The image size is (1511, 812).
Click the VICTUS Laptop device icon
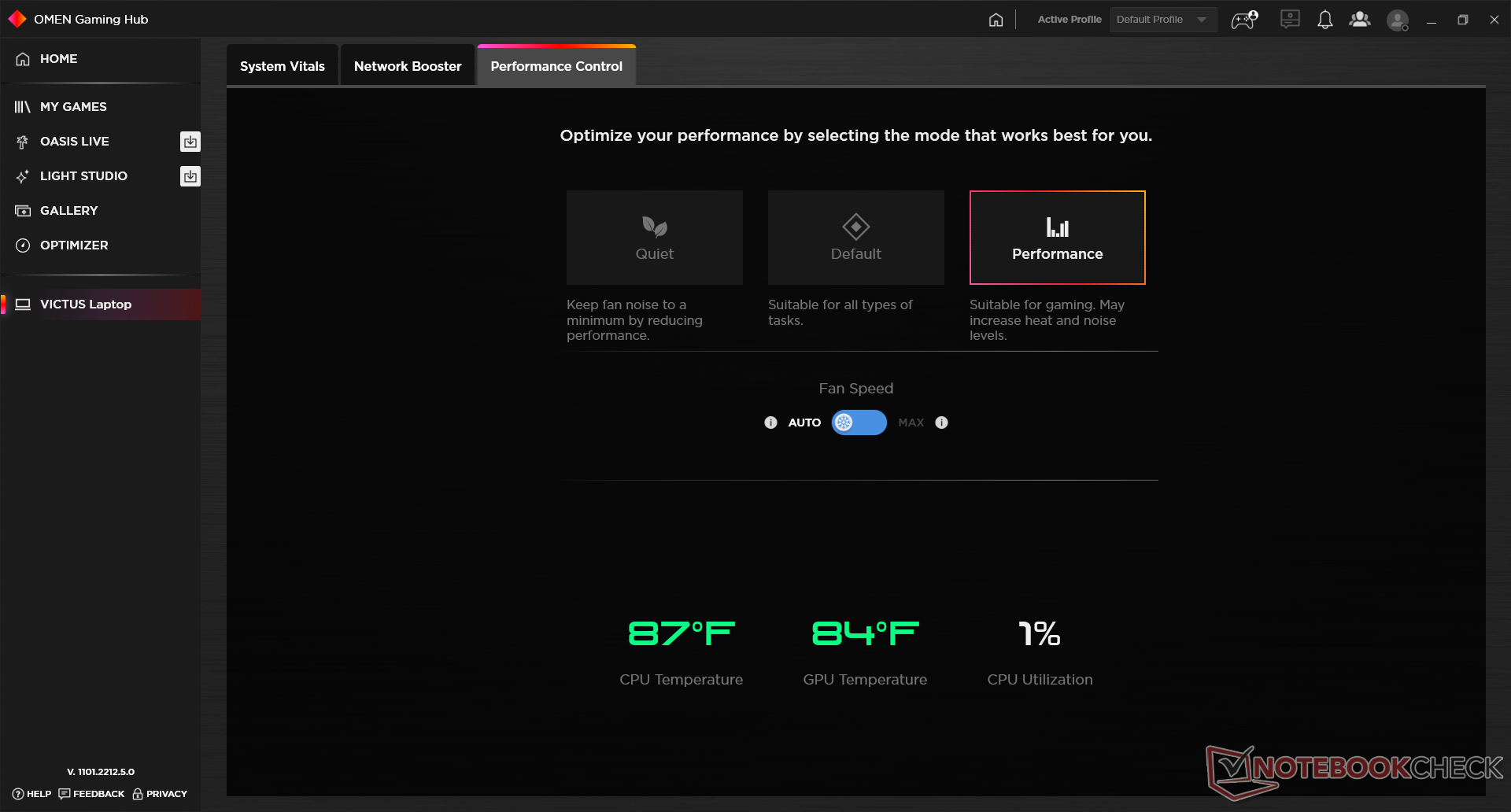point(23,304)
